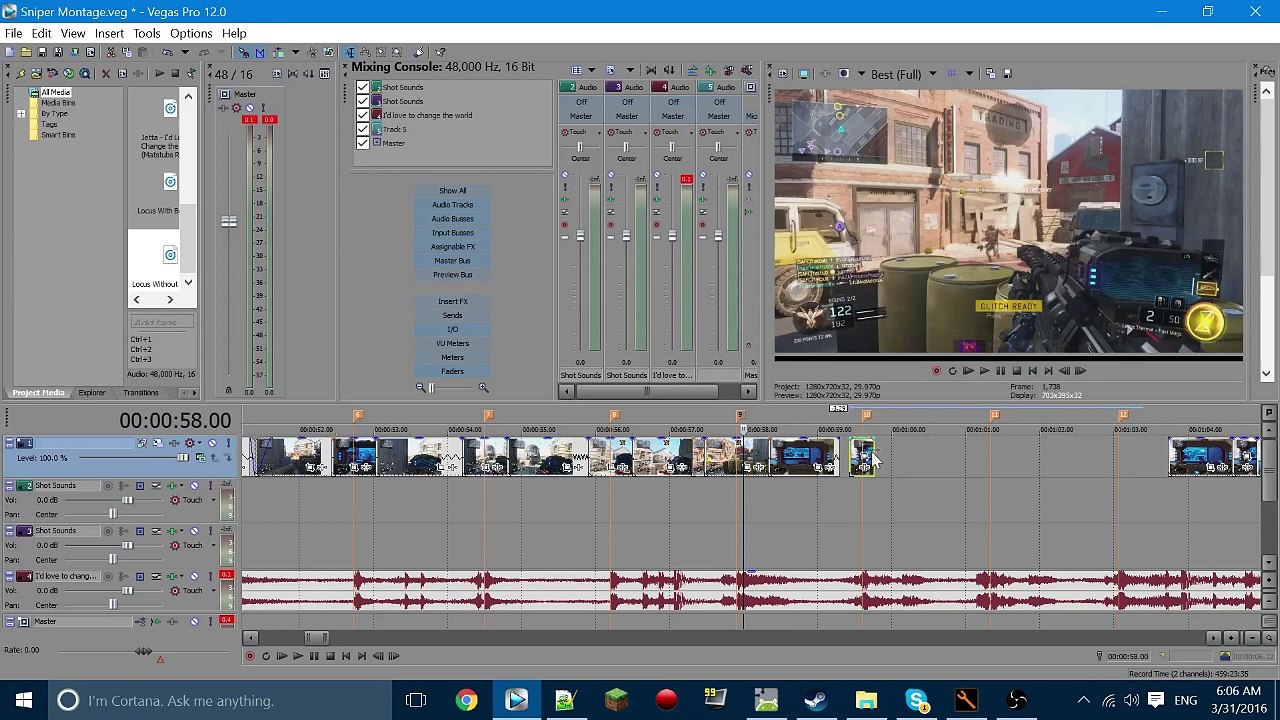Open Undo history dropdown arrow
The height and width of the screenshot is (720, 1280).
coord(183,52)
